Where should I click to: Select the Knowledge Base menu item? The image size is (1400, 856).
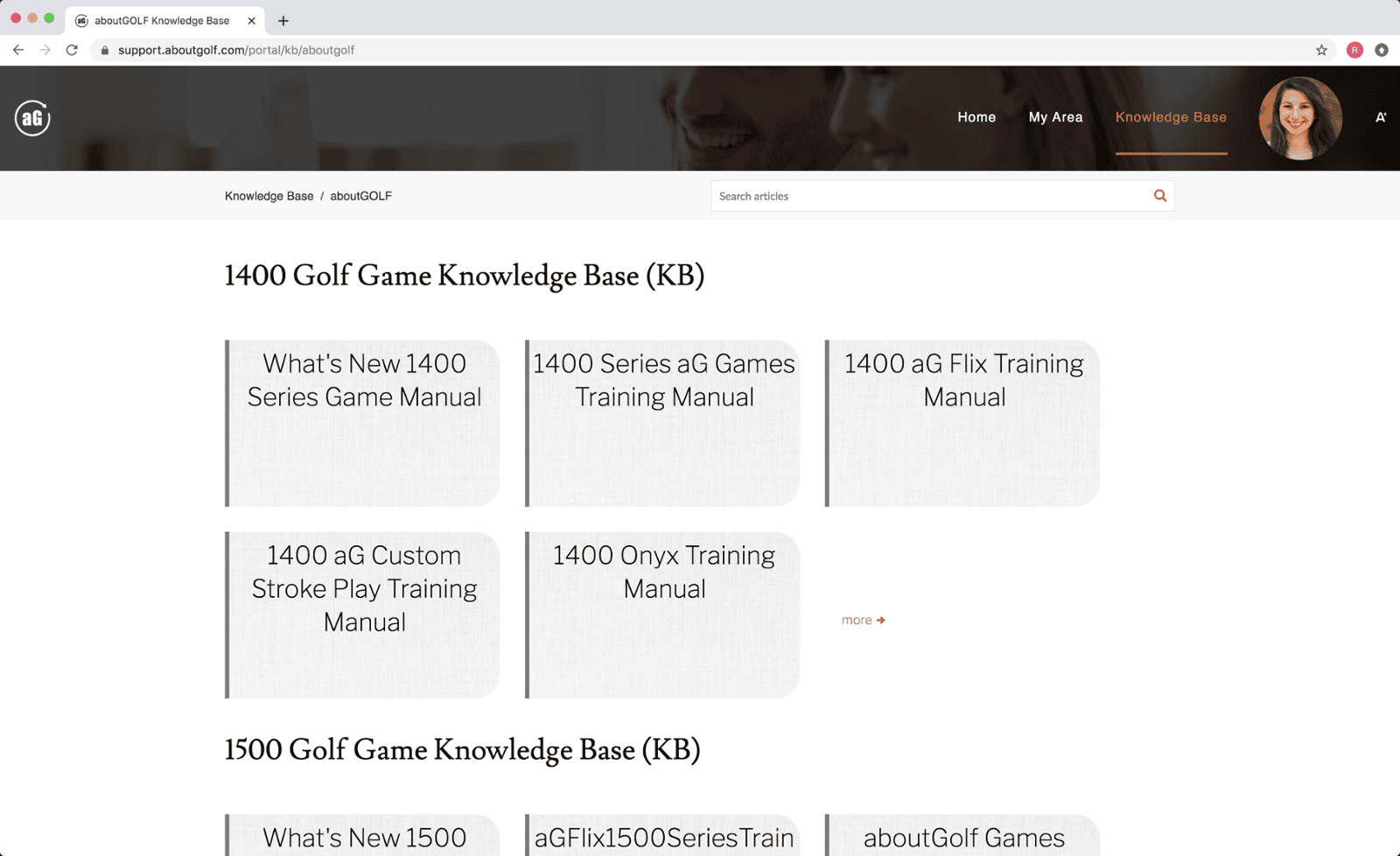(x=1171, y=117)
